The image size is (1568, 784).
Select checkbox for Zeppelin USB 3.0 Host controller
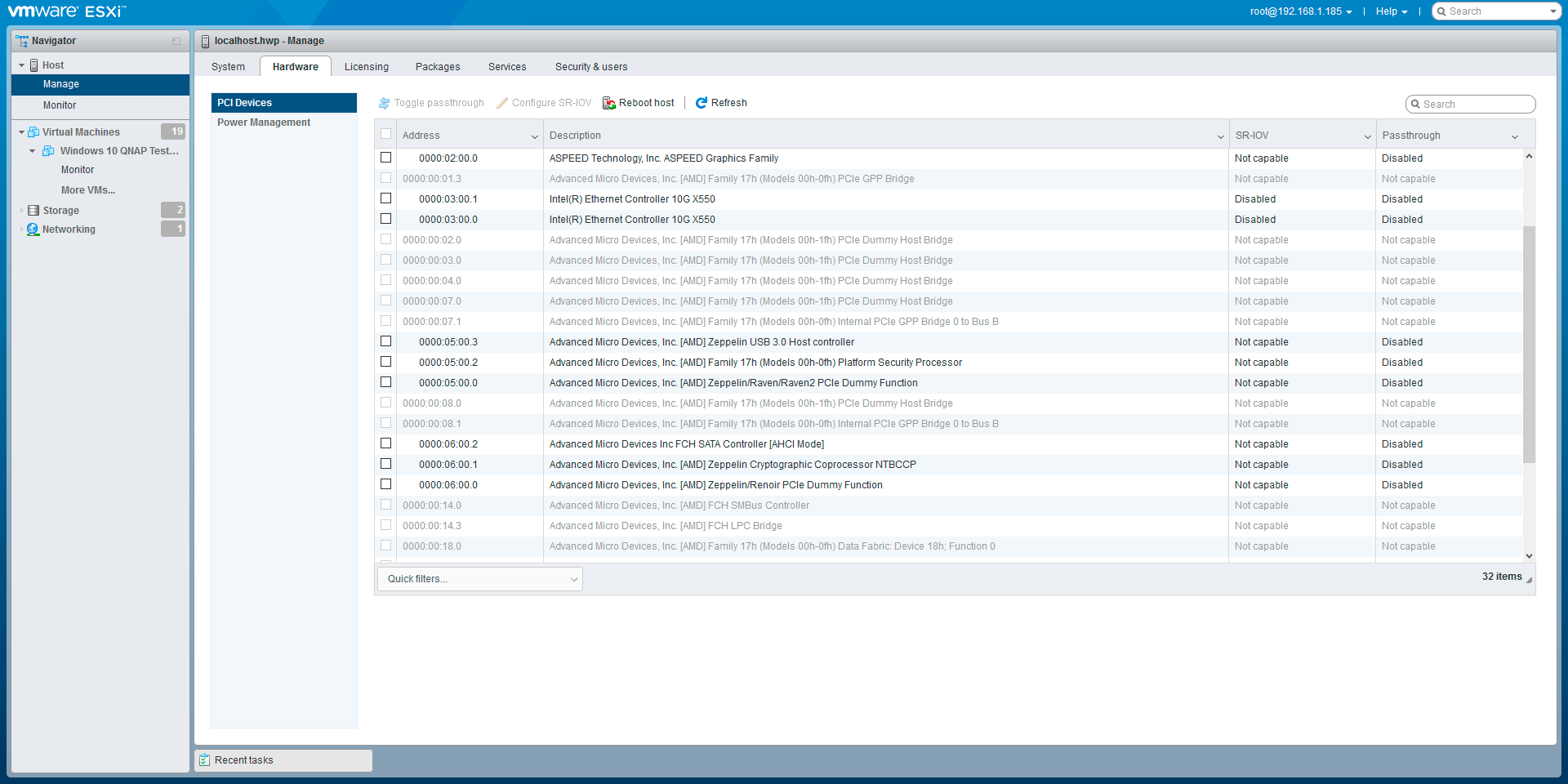[x=386, y=341]
